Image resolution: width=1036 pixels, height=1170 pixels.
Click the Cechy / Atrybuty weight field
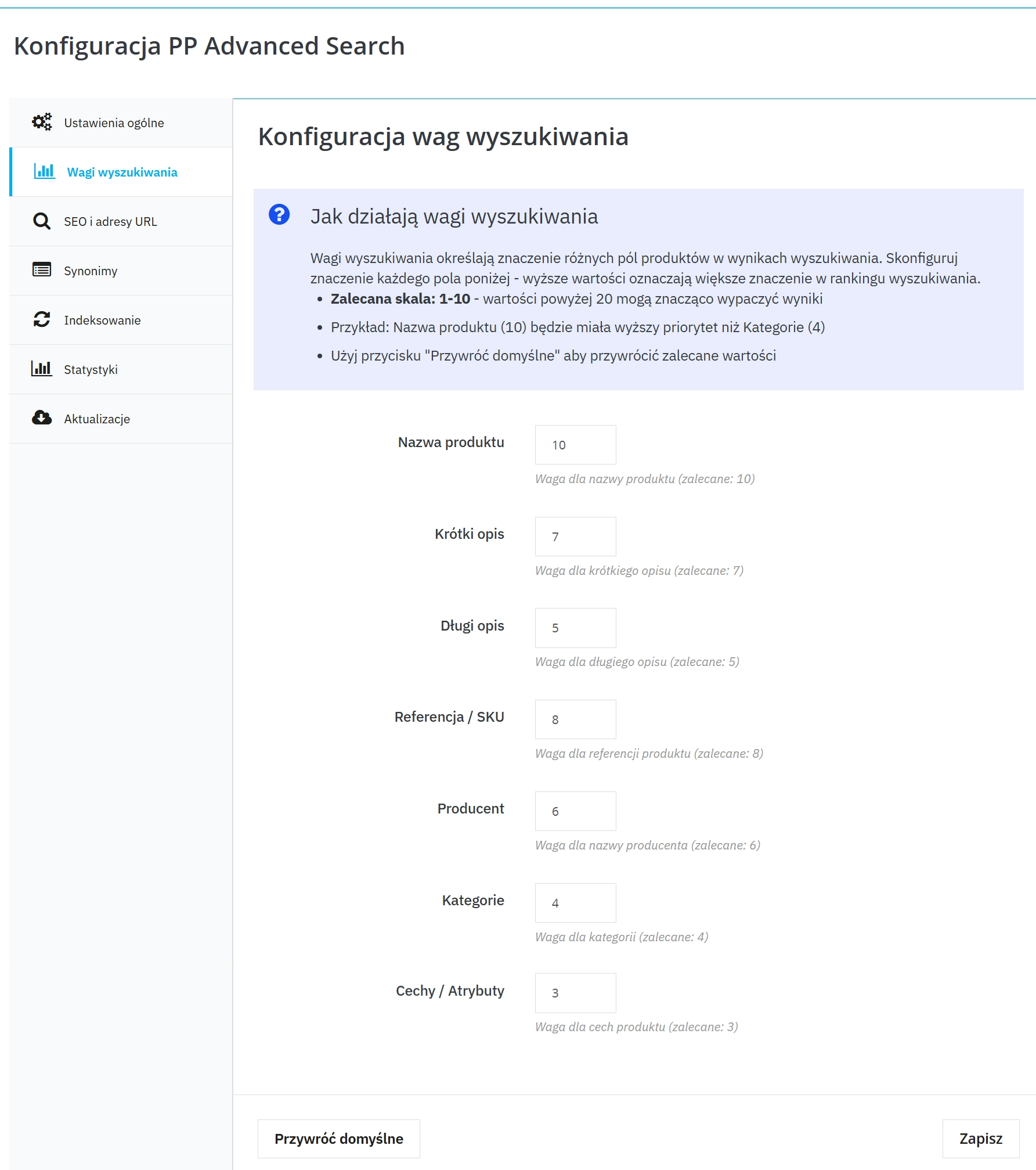point(575,993)
